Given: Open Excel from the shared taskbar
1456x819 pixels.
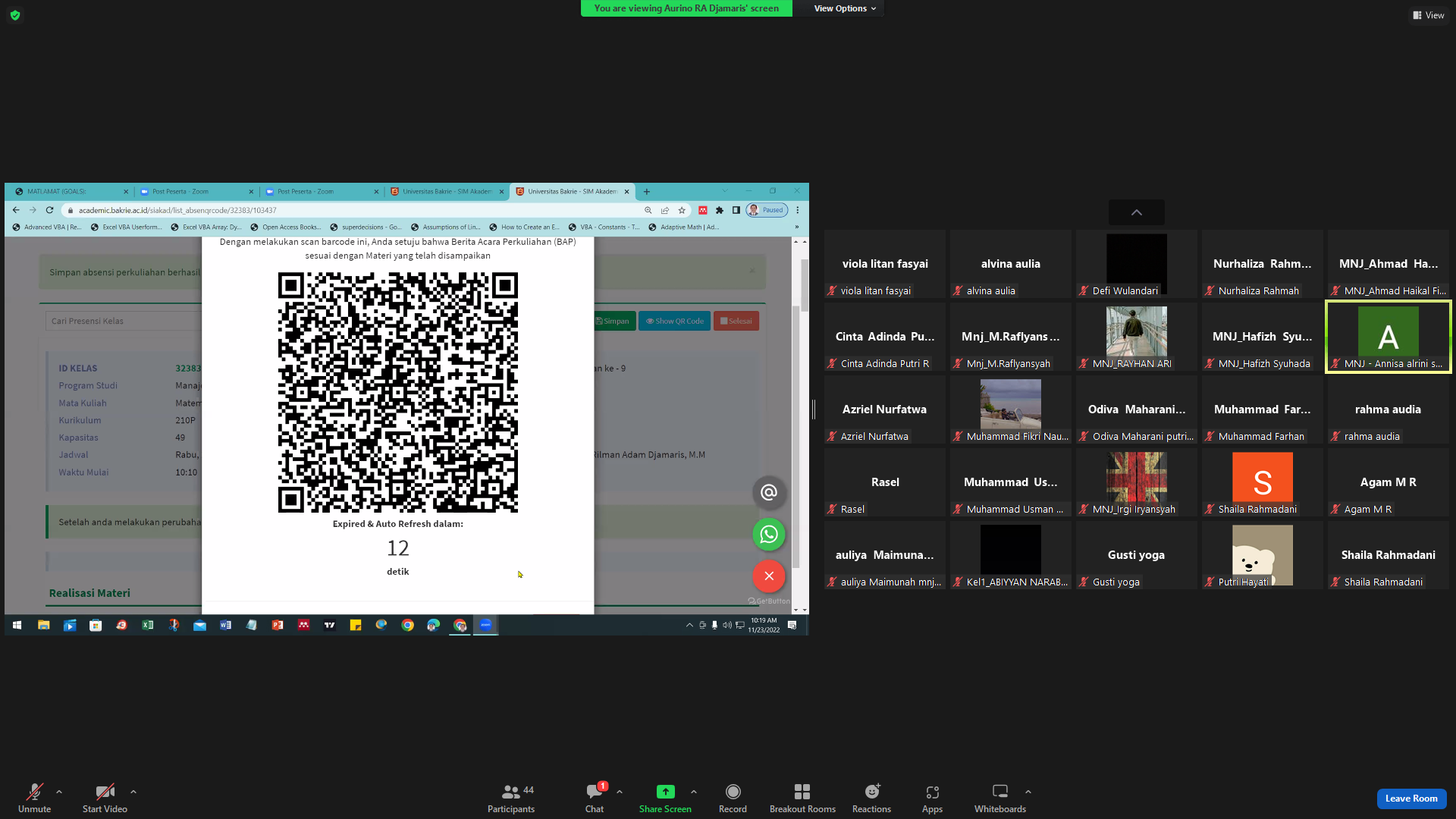Looking at the screenshot, I should point(148,625).
